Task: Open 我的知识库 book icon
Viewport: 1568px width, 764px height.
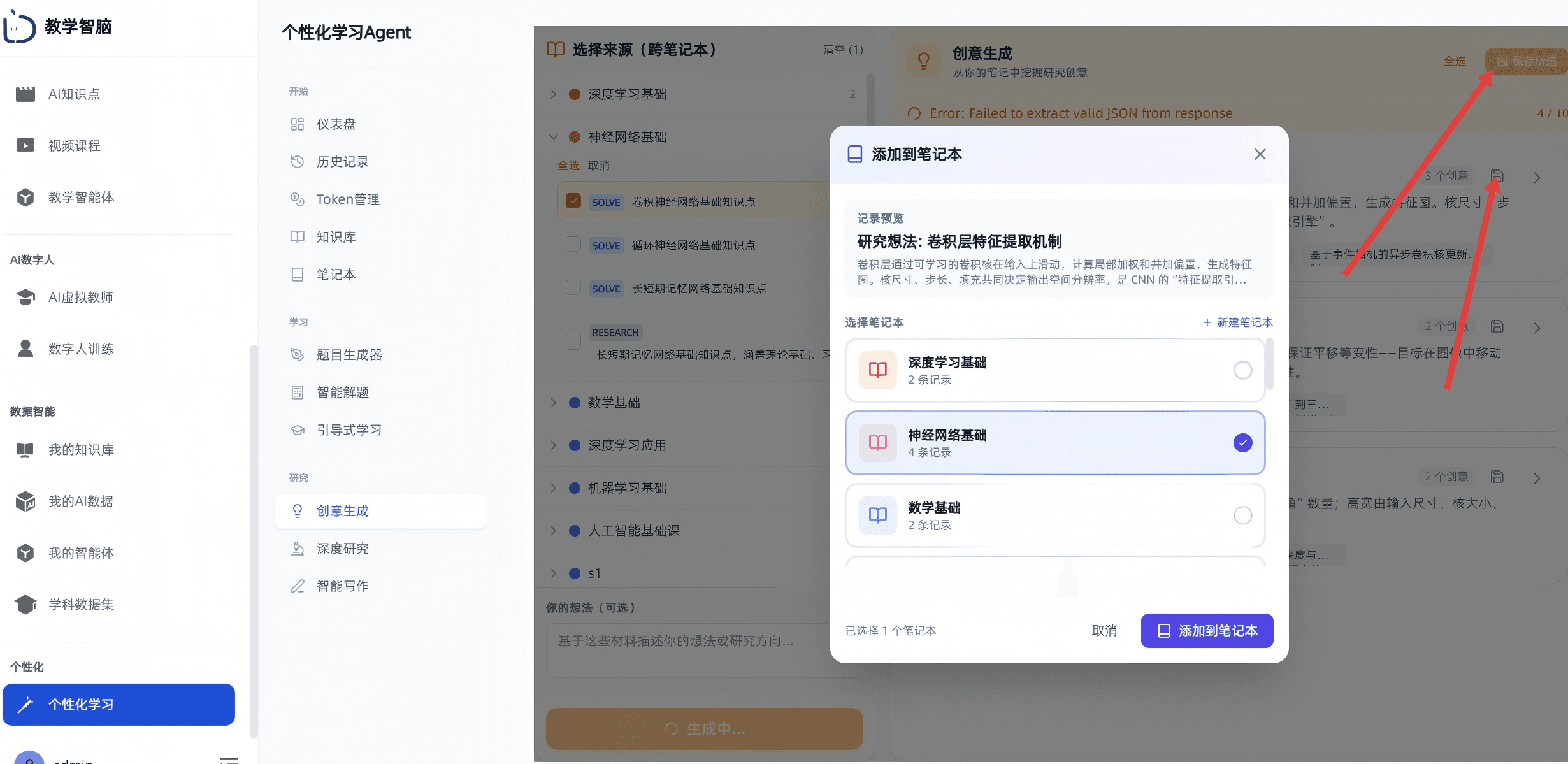Action: tap(25, 450)
